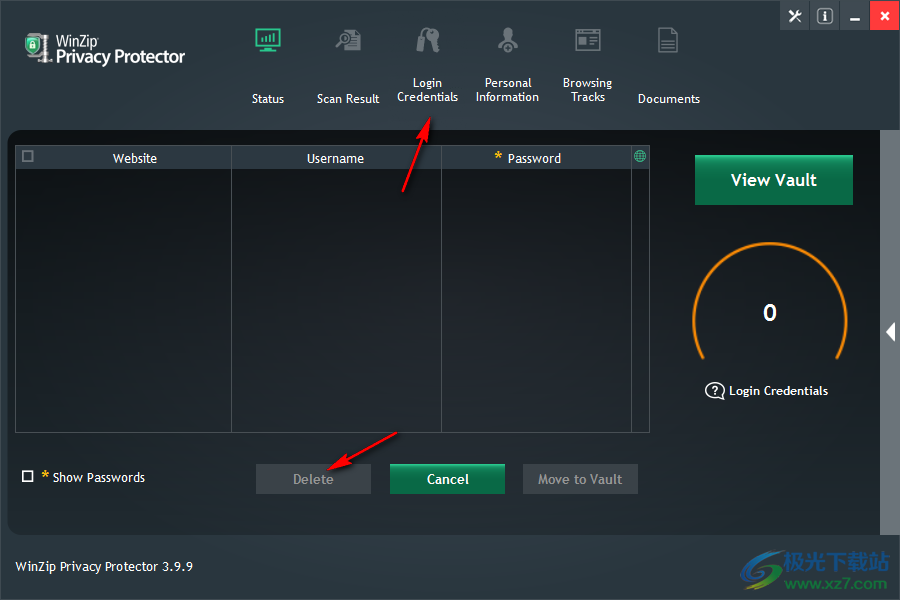
Task: Toggle the select-all checkbox in Website header
Action: (28, 156)
